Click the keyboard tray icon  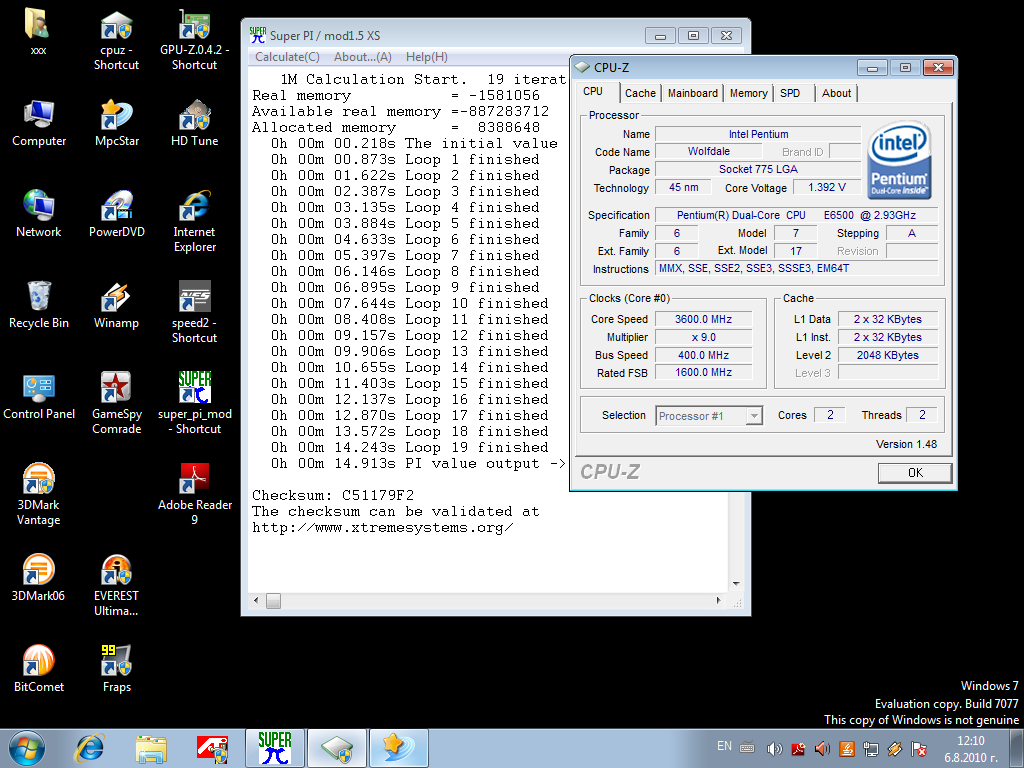[x=747, y=747]
